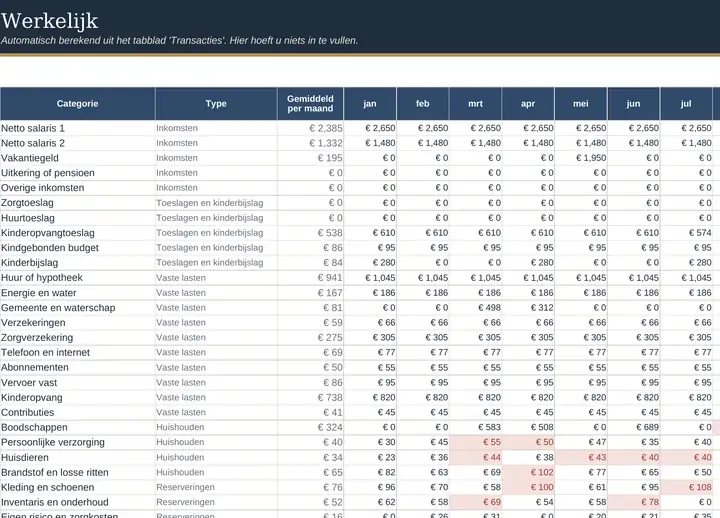The width and height of the screenshot is (720, 518).
Task: Select the Boodschappen category cell
Action: point(78,428)
